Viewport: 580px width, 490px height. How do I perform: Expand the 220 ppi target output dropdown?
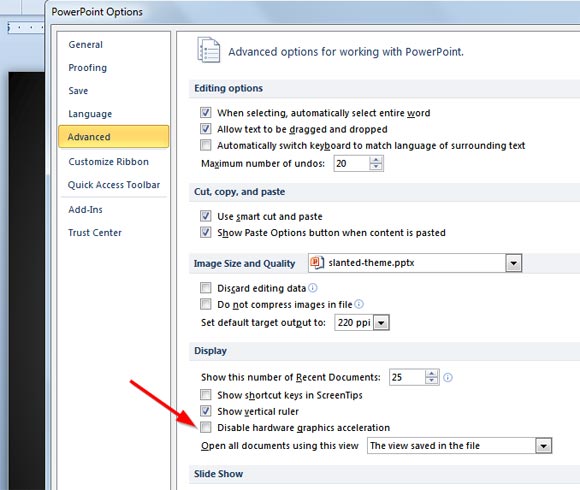381,323
